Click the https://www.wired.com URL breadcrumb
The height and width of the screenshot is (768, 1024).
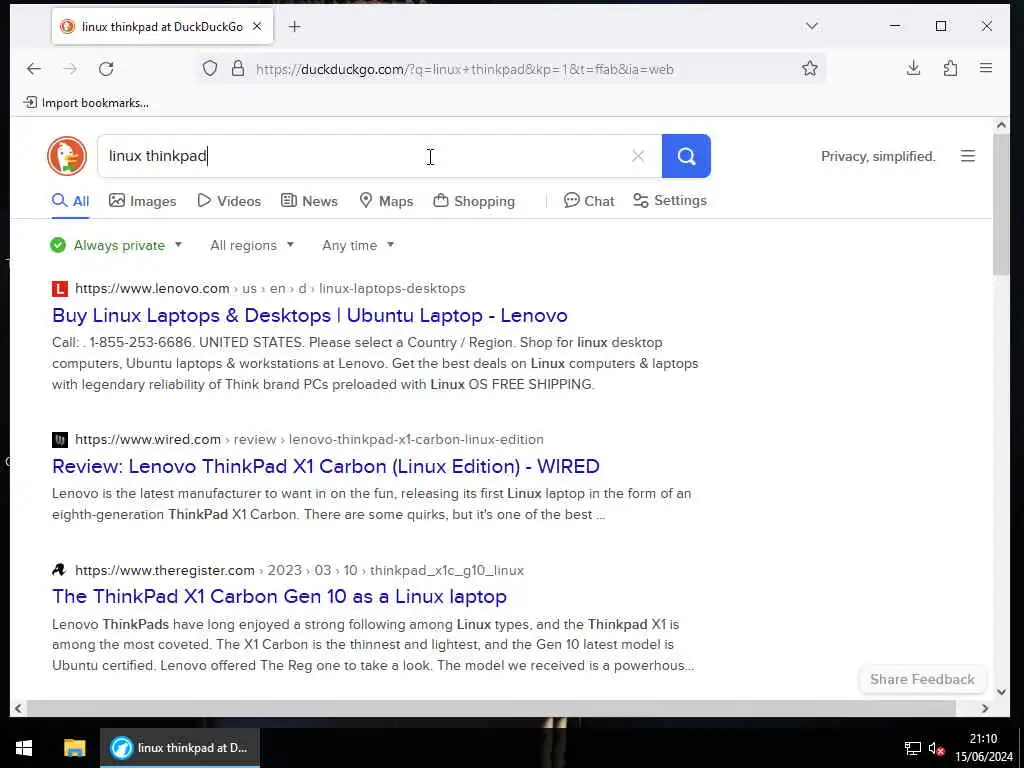pyautogui.click(x=148, y=440)
